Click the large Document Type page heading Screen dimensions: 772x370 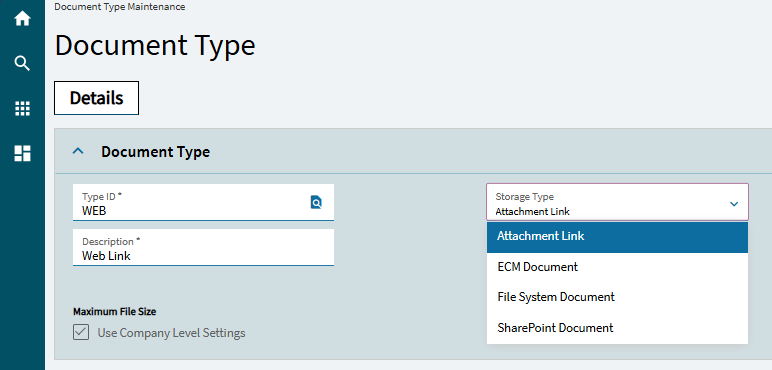point(155,45)
